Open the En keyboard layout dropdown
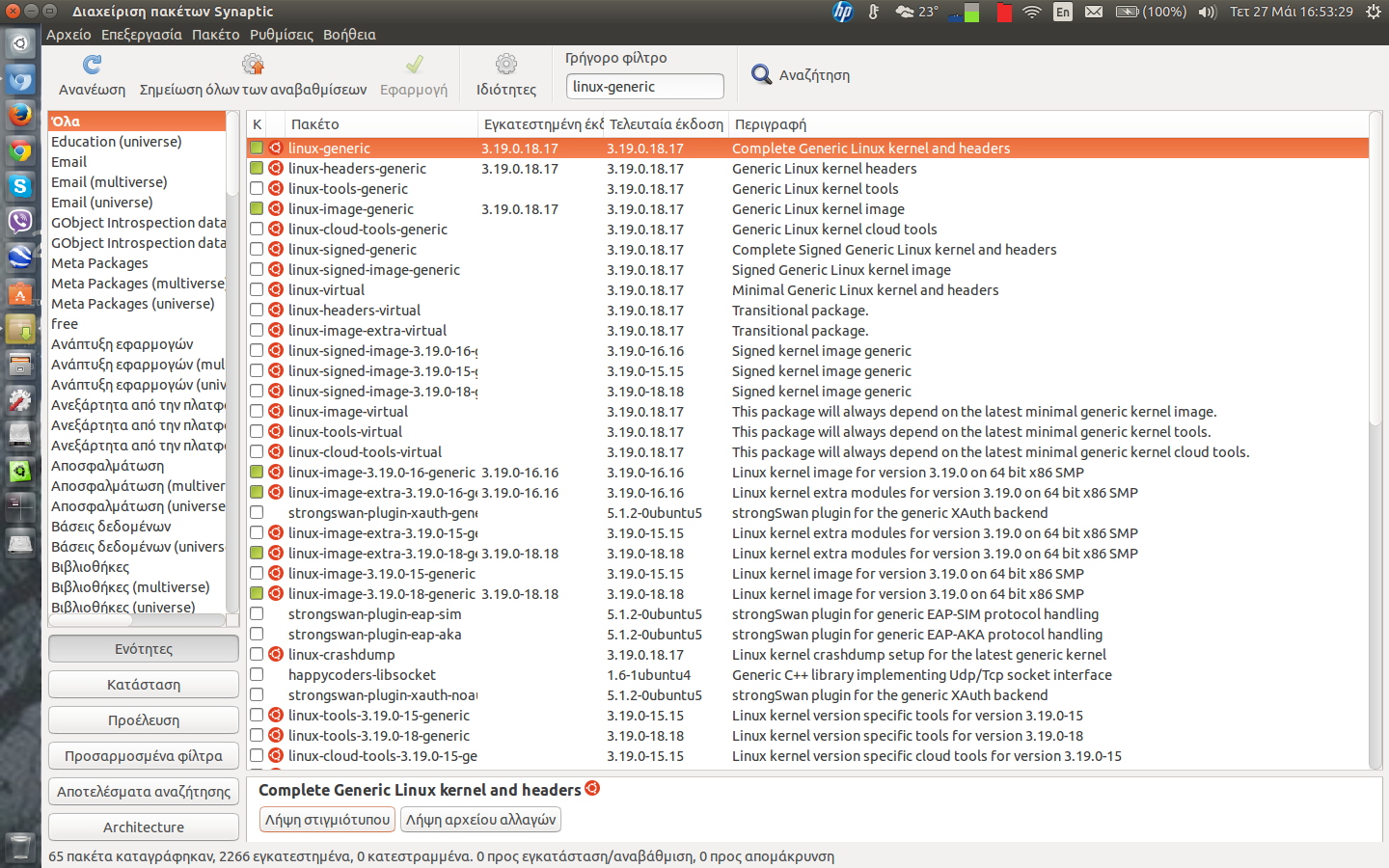 tap(1062, 12)
